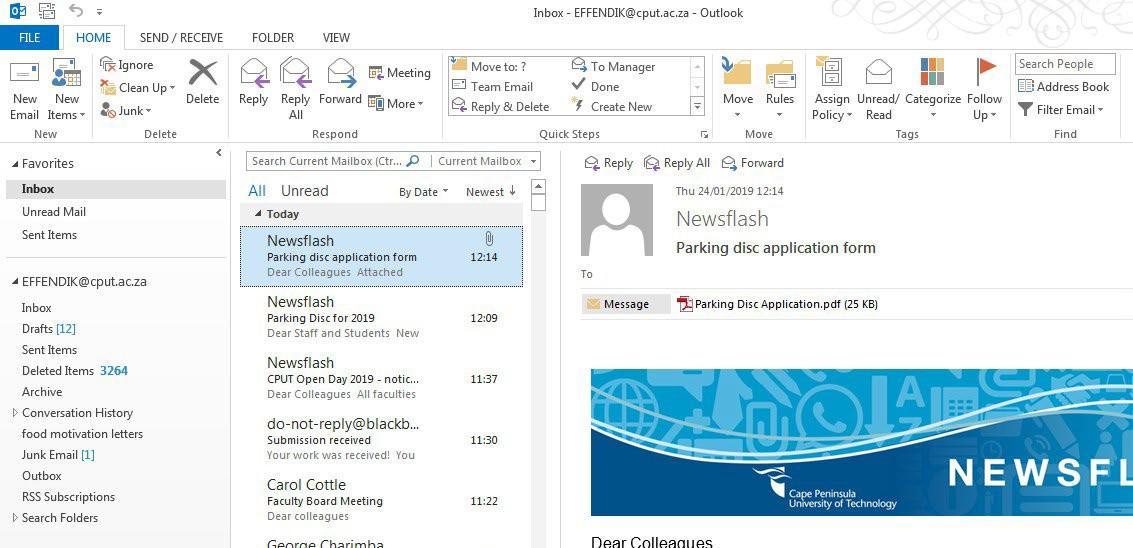Open Parking Disc Application.pdf attachment
1133x548 pixels.
[777, 304]
